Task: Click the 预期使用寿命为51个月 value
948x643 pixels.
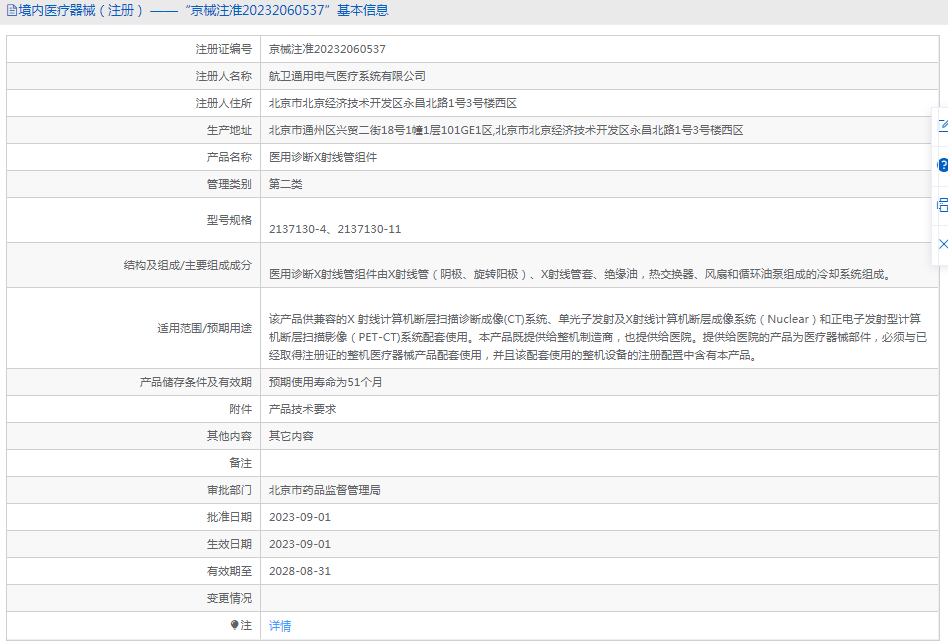Action: click(x=325, y=382)
